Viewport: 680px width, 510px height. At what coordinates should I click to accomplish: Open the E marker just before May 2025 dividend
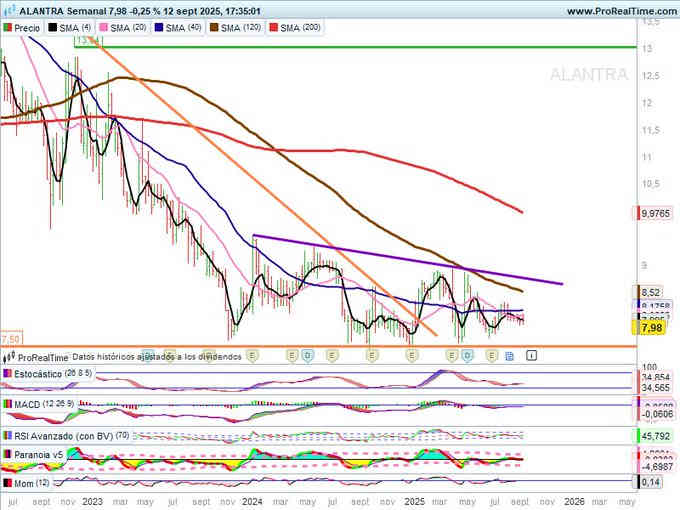(452, 356)
